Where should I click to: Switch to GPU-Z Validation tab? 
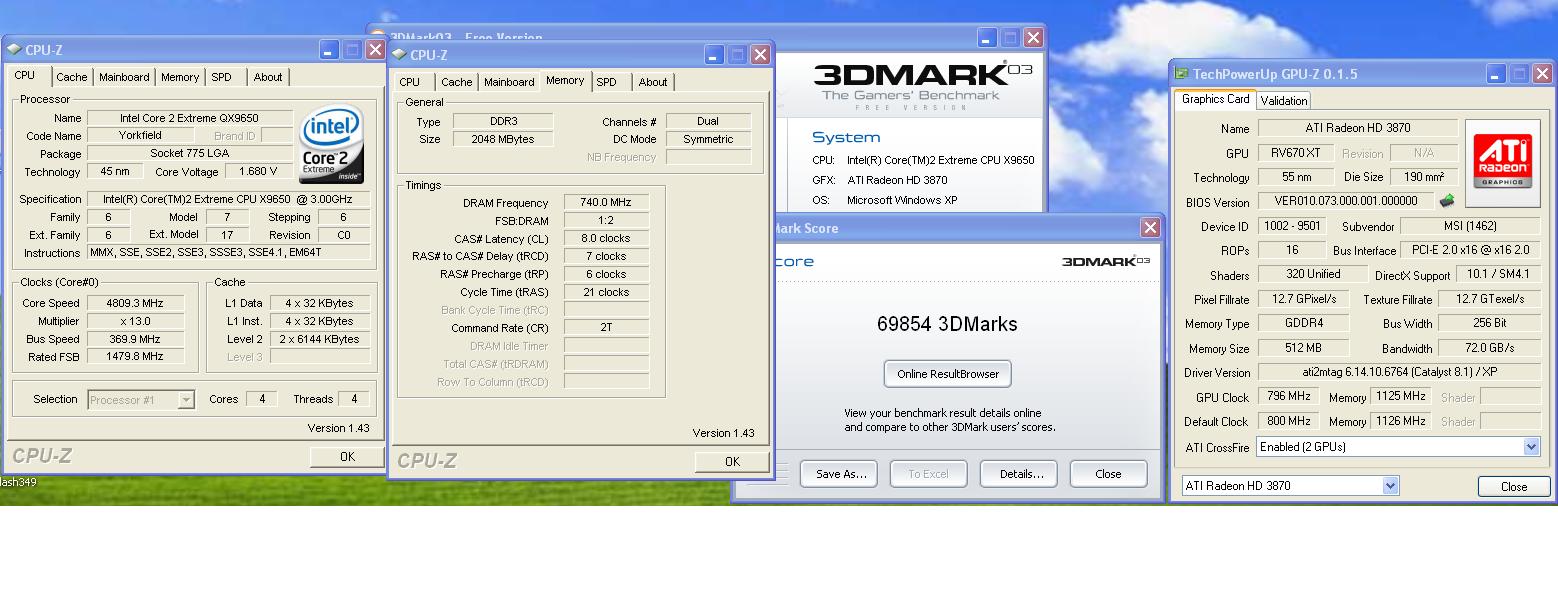pos(1283,100)
